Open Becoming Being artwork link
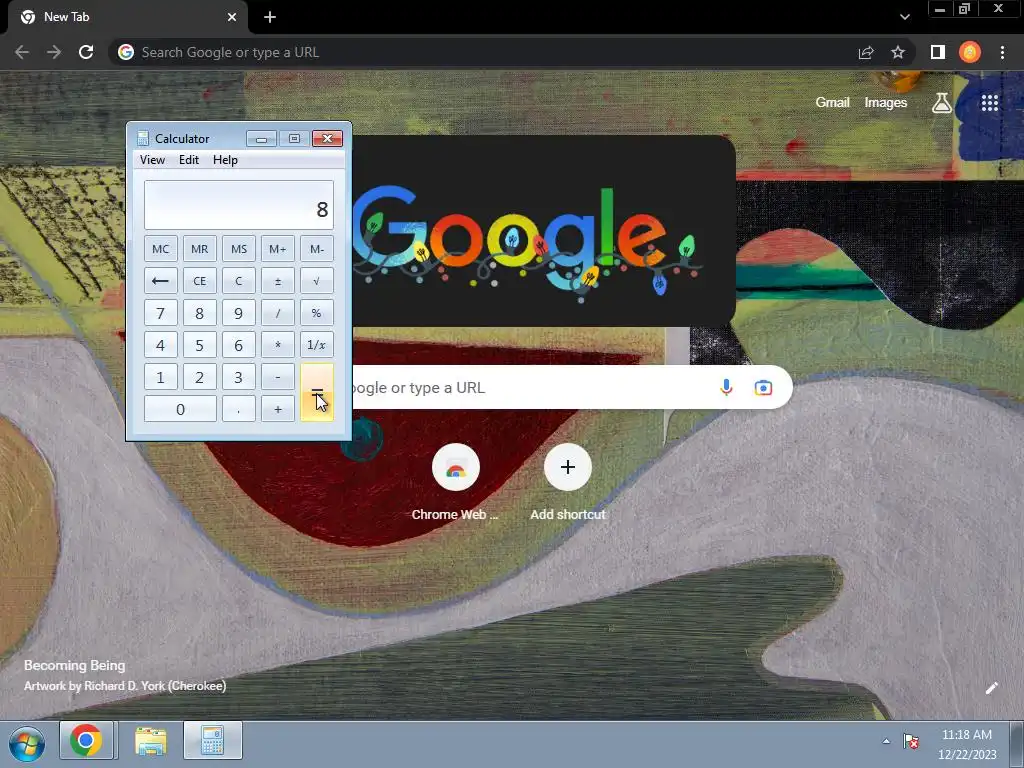1024x768 pixels. point(74,665)
